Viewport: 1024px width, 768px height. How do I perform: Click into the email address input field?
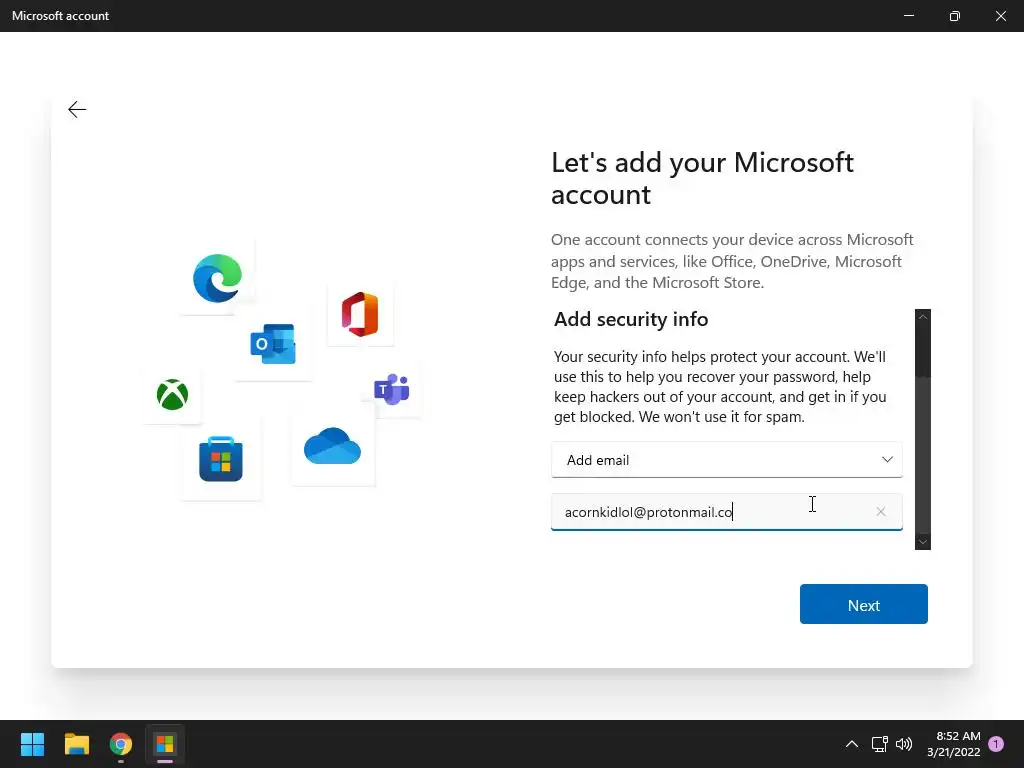pyautogui.click(x=727, y=512)
